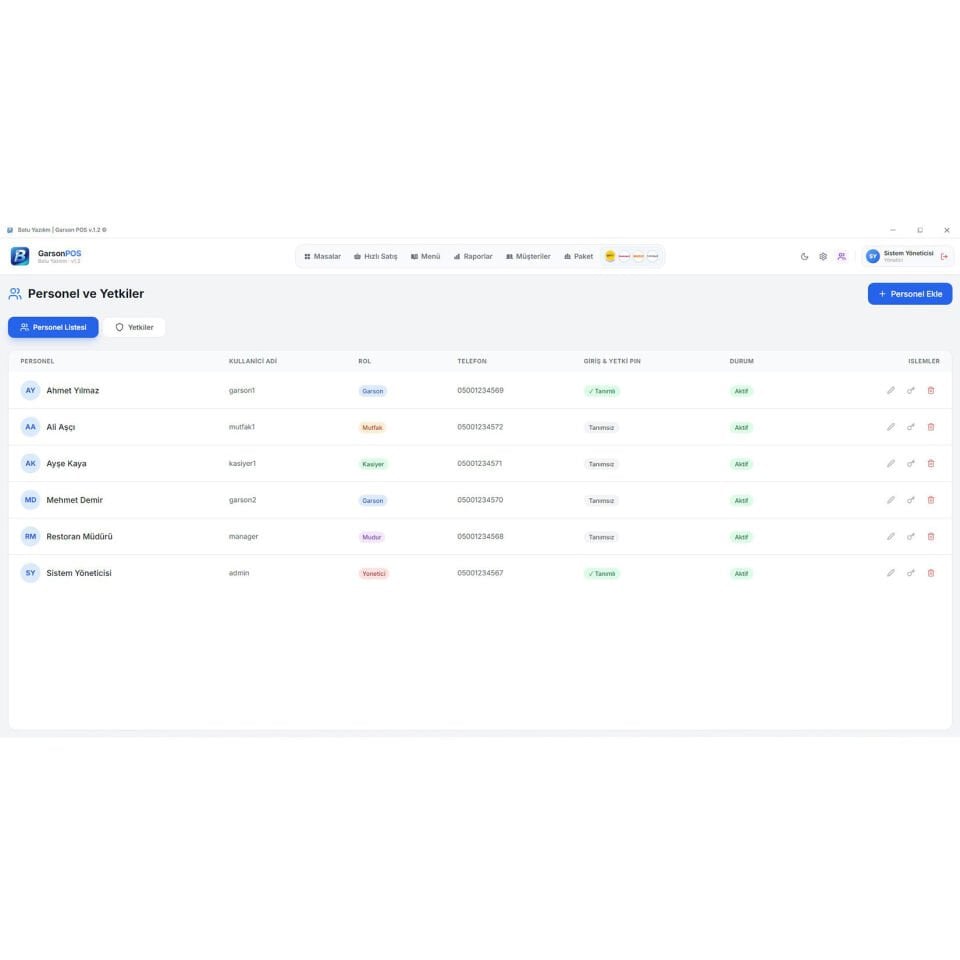Click the purple Müdür role badge
The image size is (960, 960).
(x=372, y=537)
